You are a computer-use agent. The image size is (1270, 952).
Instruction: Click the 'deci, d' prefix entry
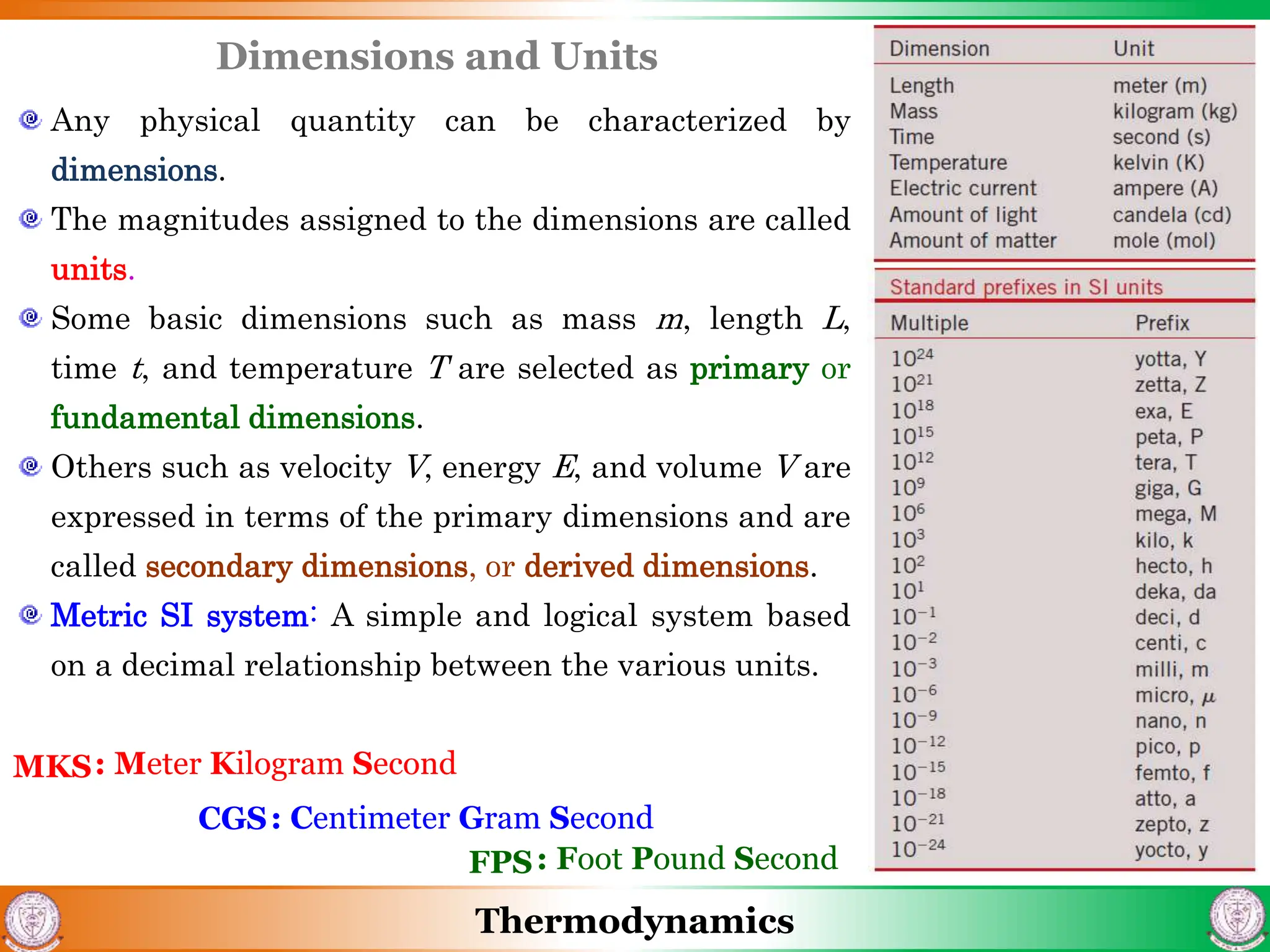coord(1167,618)
